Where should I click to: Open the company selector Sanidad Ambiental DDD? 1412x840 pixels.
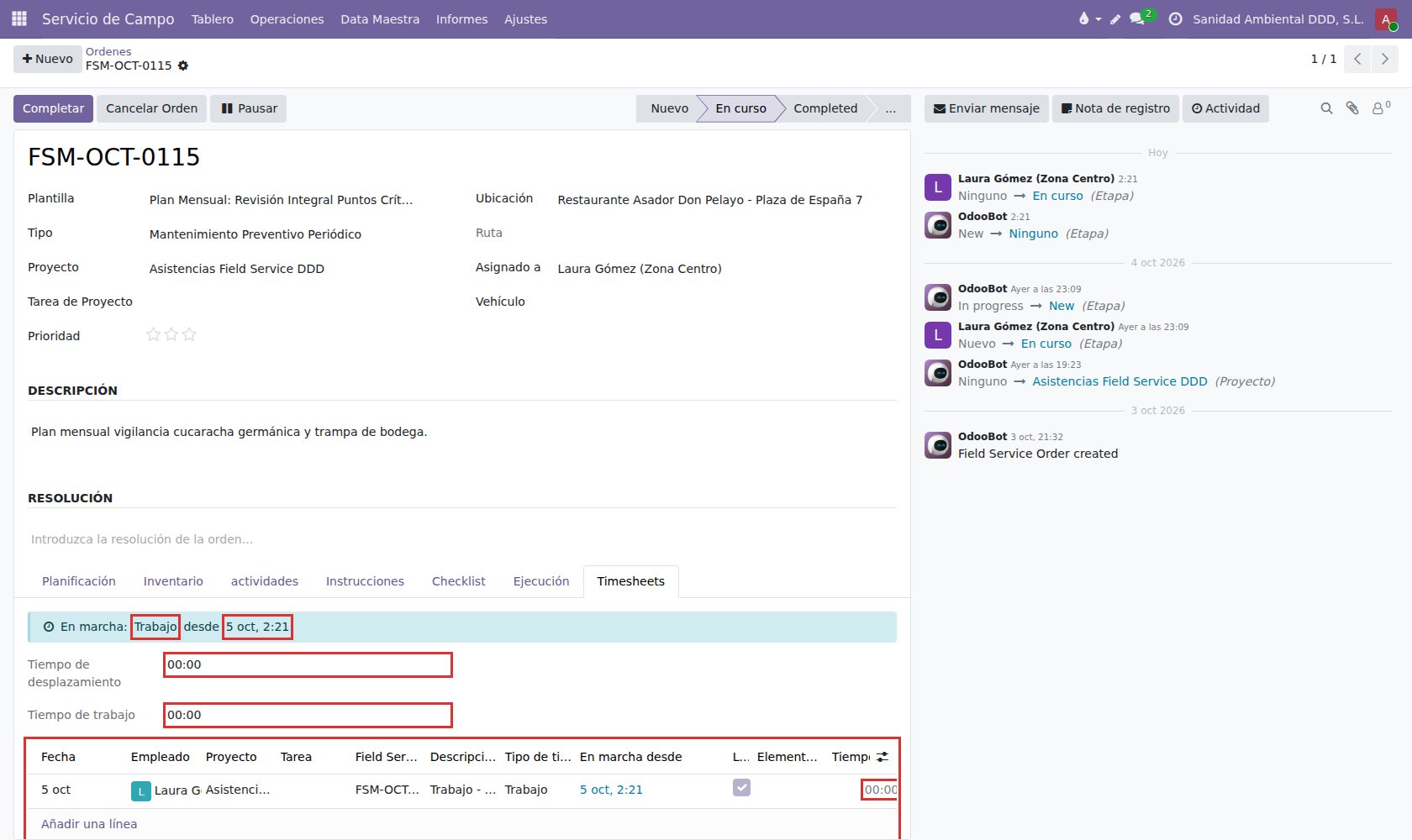[x=1278, y=18]
